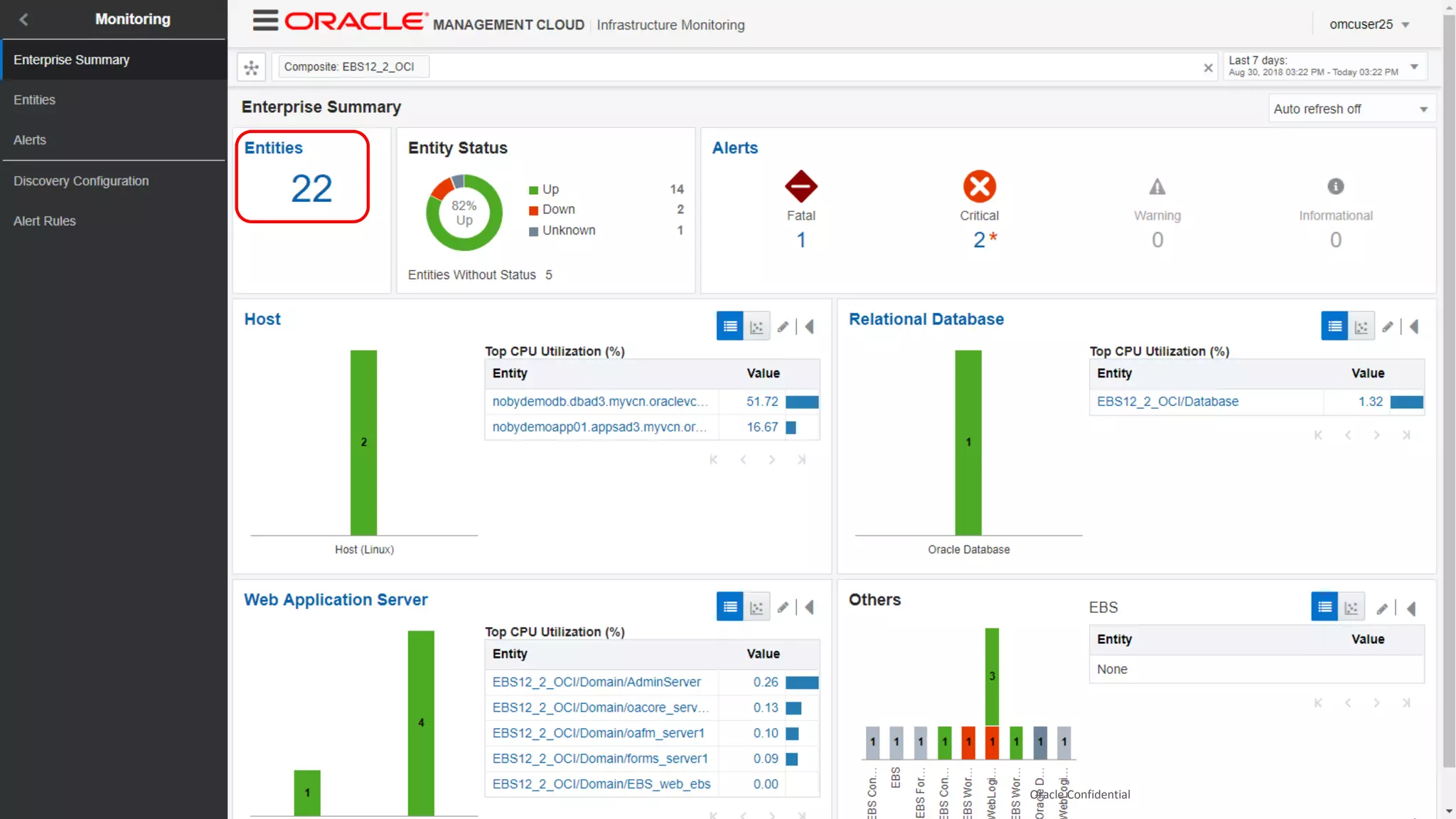1456x819 pixels.
Task: Open the Auto refresh off dropdown
Action: click(1351, 109)
